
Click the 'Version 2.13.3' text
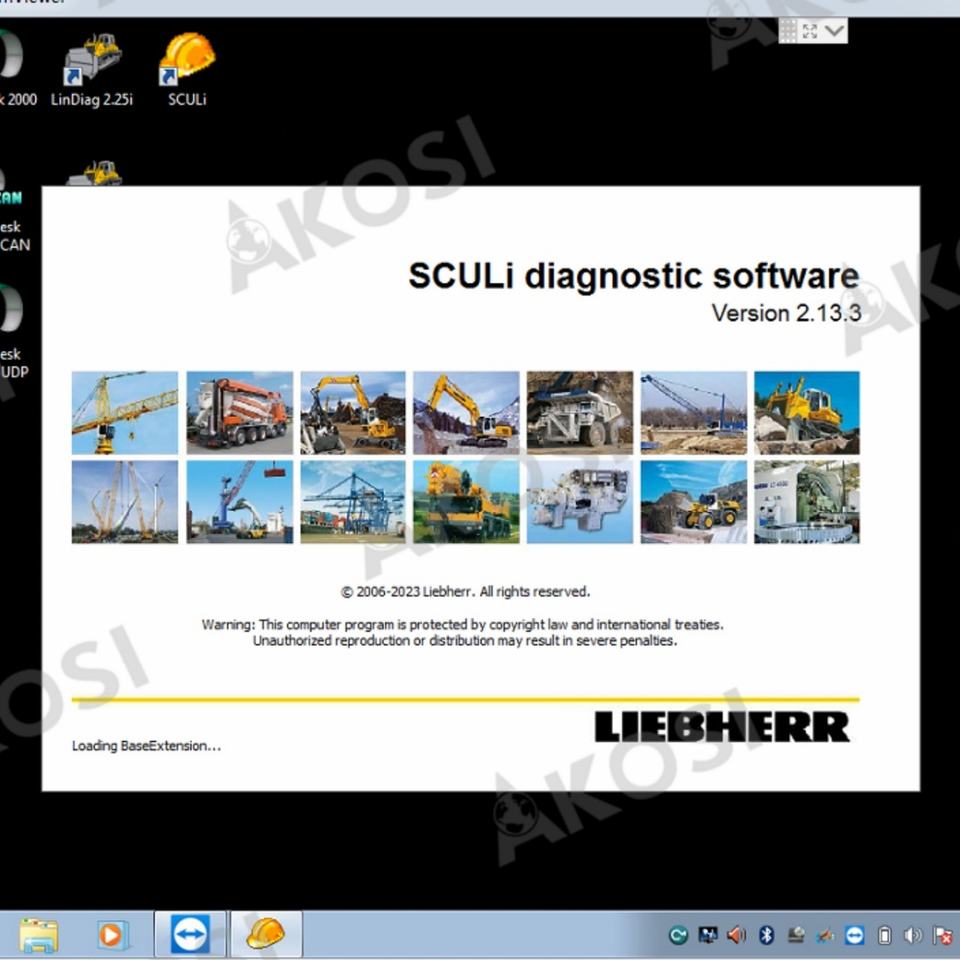pyautogui.click(x=786, y=313)
